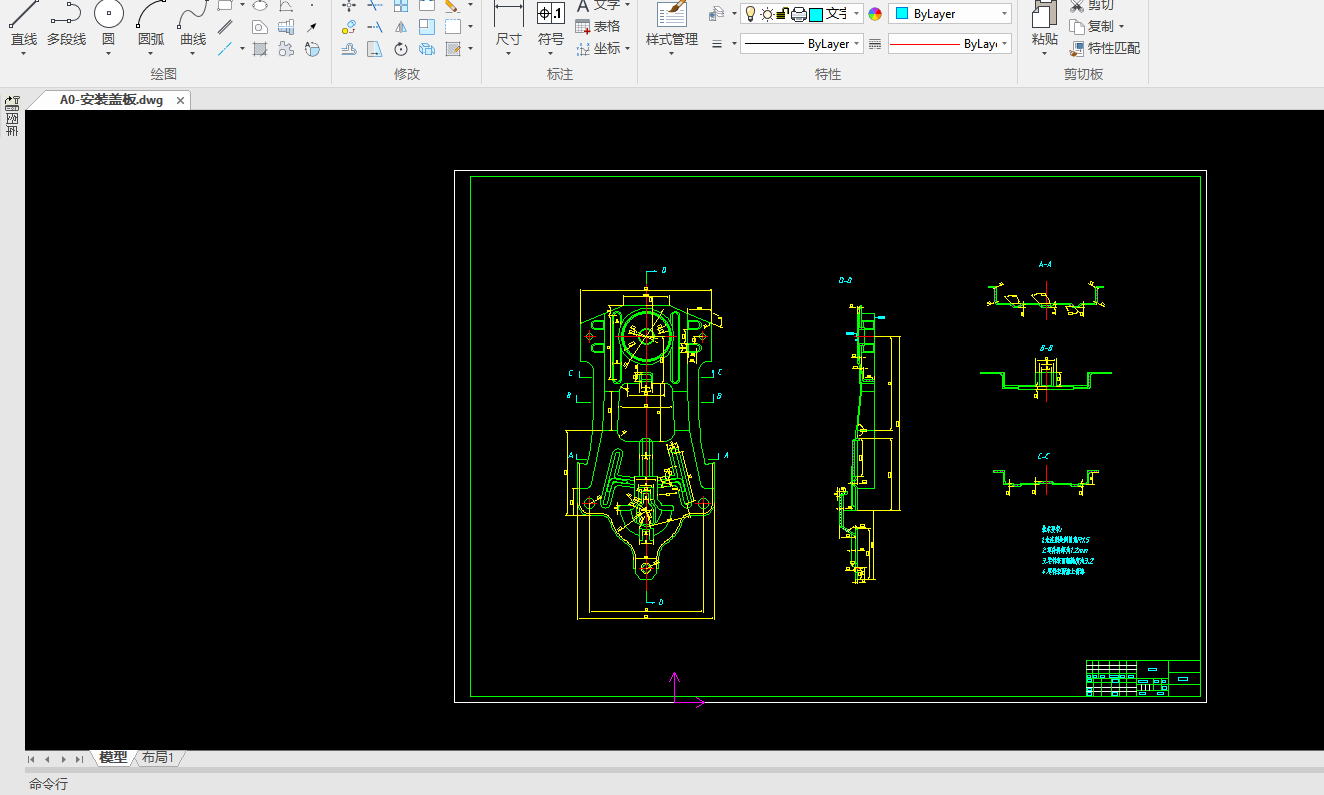Select the A0-安装盖板.dwg document tab
Image resolution: width=1324 pixels, height=795 pixels.
(x=110, y=100)
